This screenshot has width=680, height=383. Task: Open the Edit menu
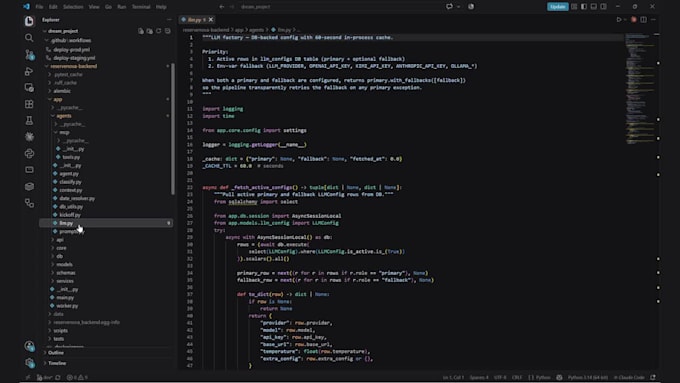pos(53,7)
